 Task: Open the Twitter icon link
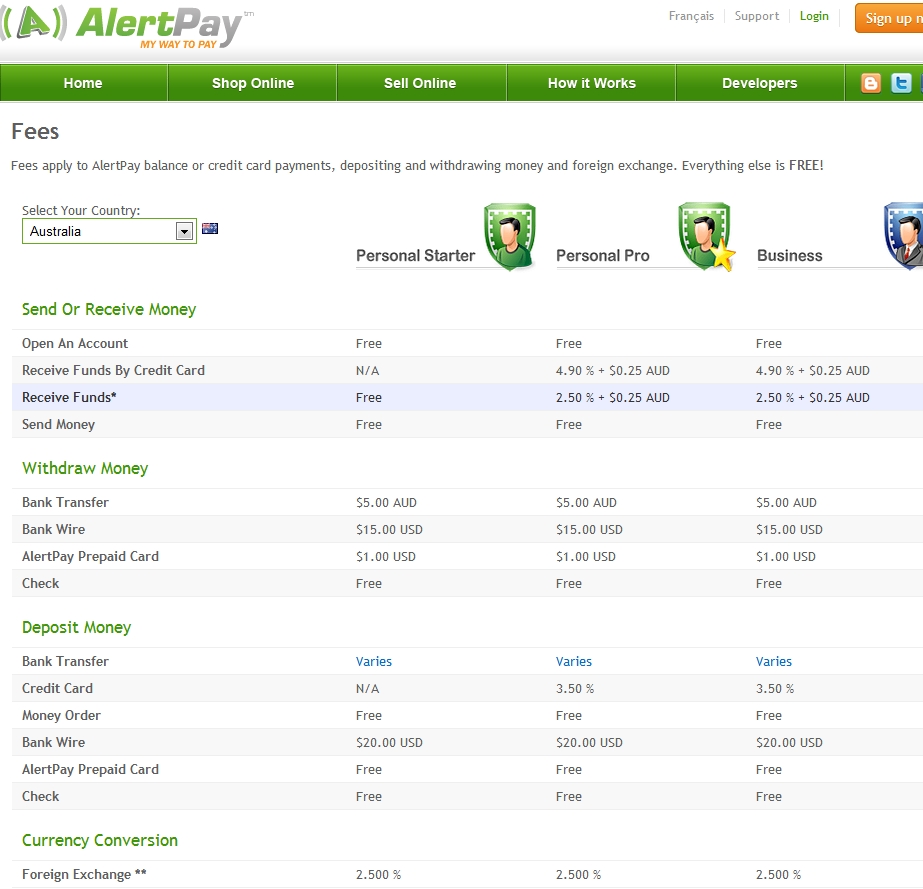pos(901,83)
